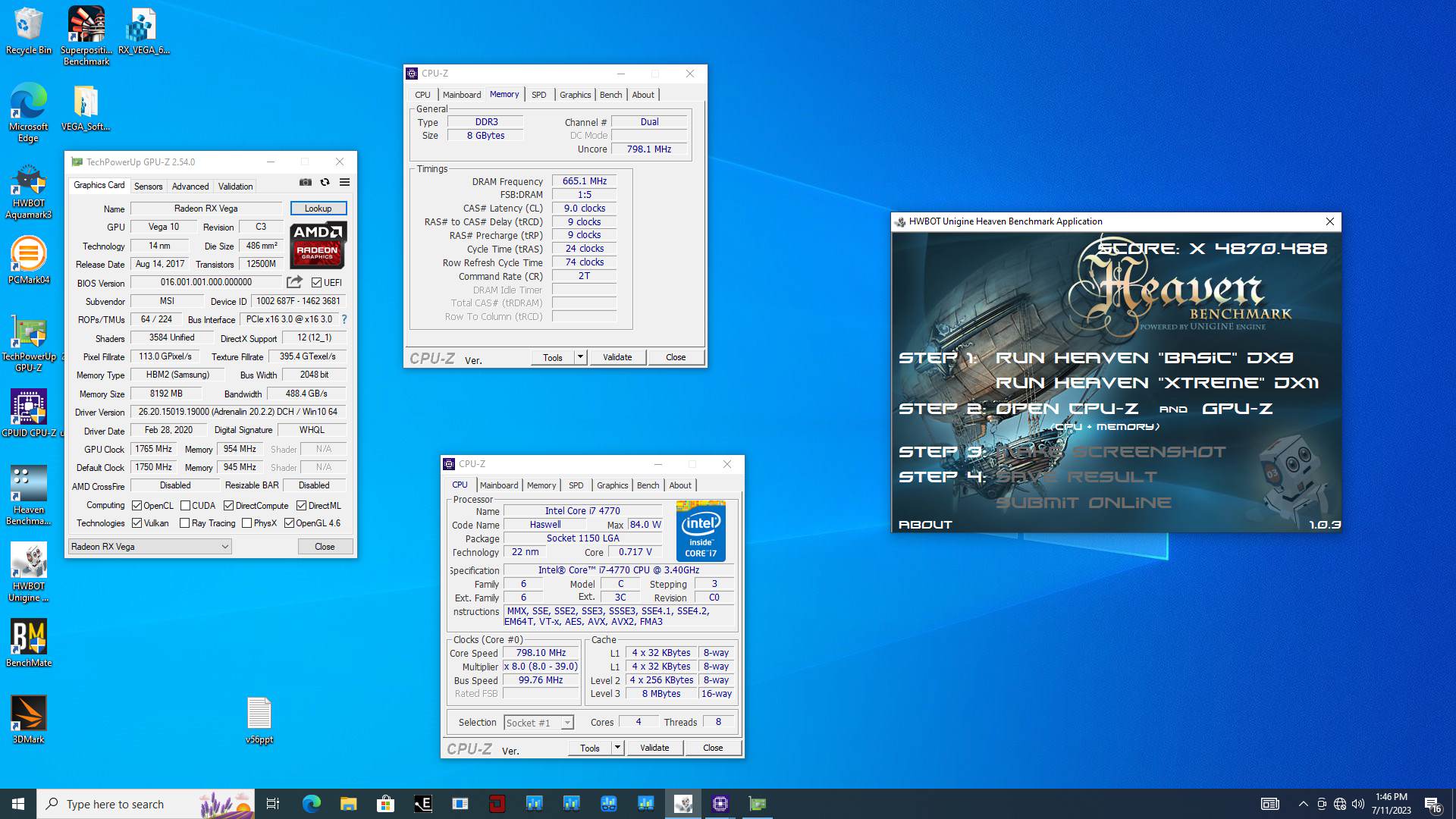The height and width of the screenshot is (819, 1456).
Task: Toggle the Ray Tracing checkbox
Action: [184, 522]
